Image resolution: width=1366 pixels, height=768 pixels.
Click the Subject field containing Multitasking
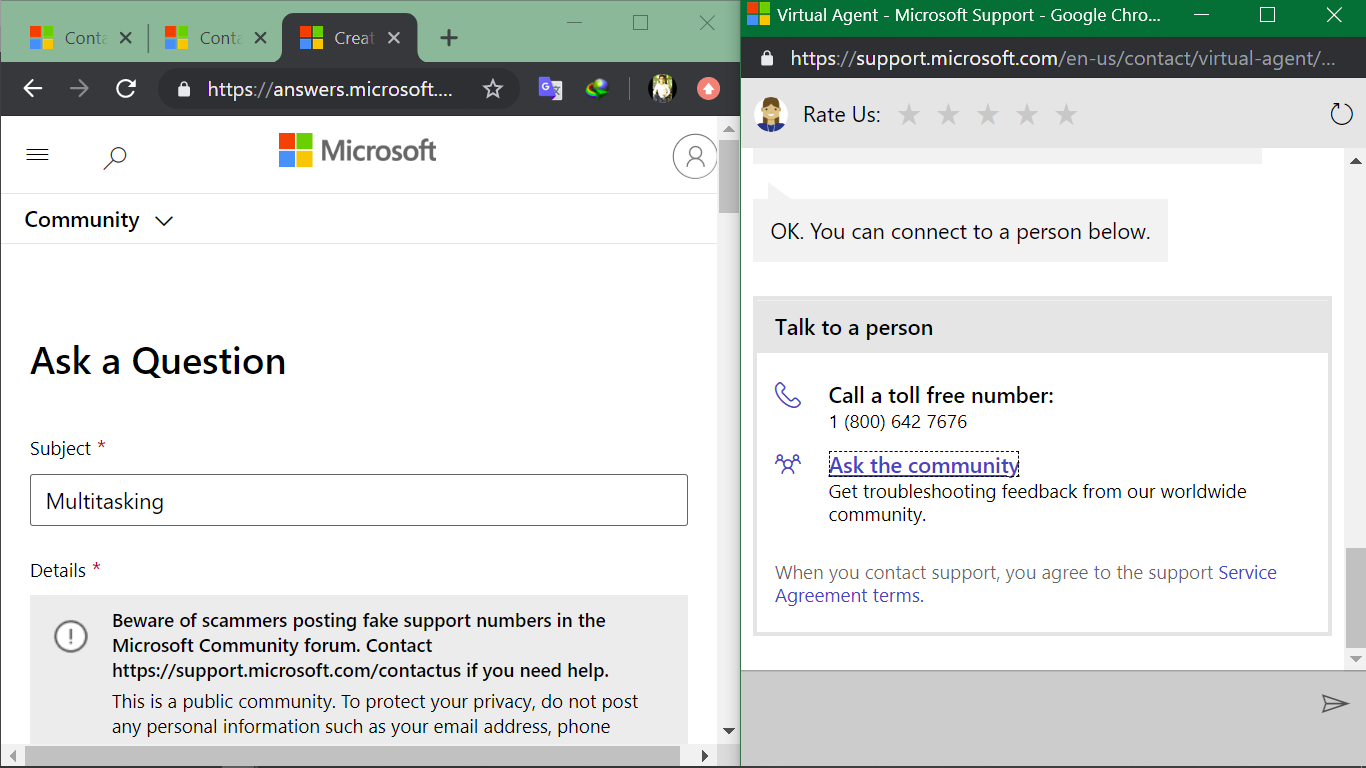pyautogui.click(x=358, y=500)
